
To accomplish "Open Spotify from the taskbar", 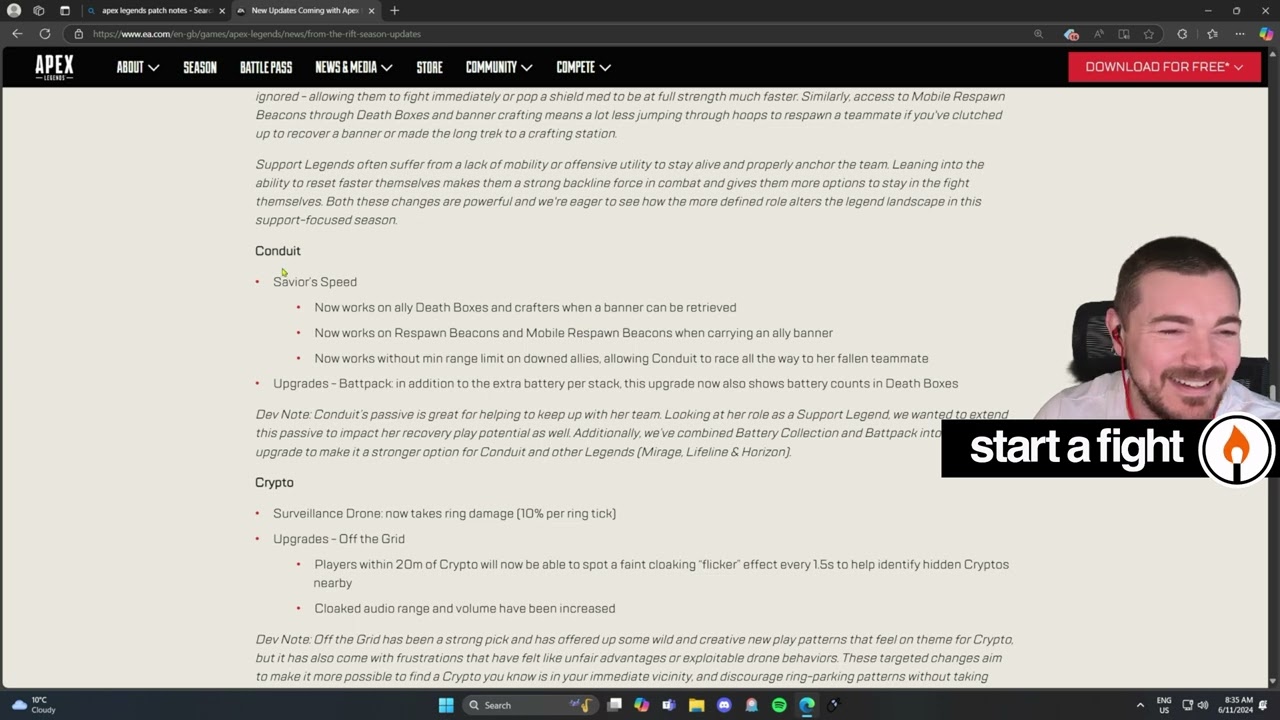I will [x=779, y=705].
